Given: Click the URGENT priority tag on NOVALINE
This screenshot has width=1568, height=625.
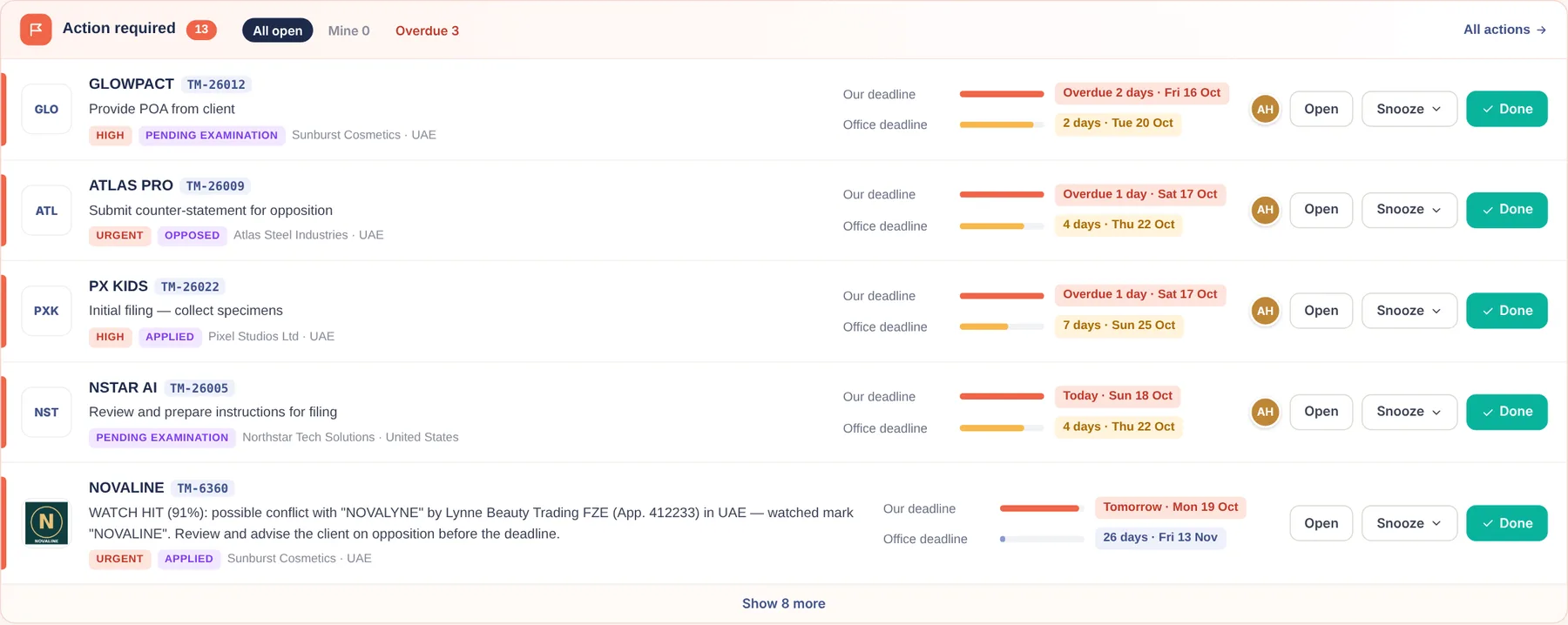Looking at the screenshot, I should 119,559.
